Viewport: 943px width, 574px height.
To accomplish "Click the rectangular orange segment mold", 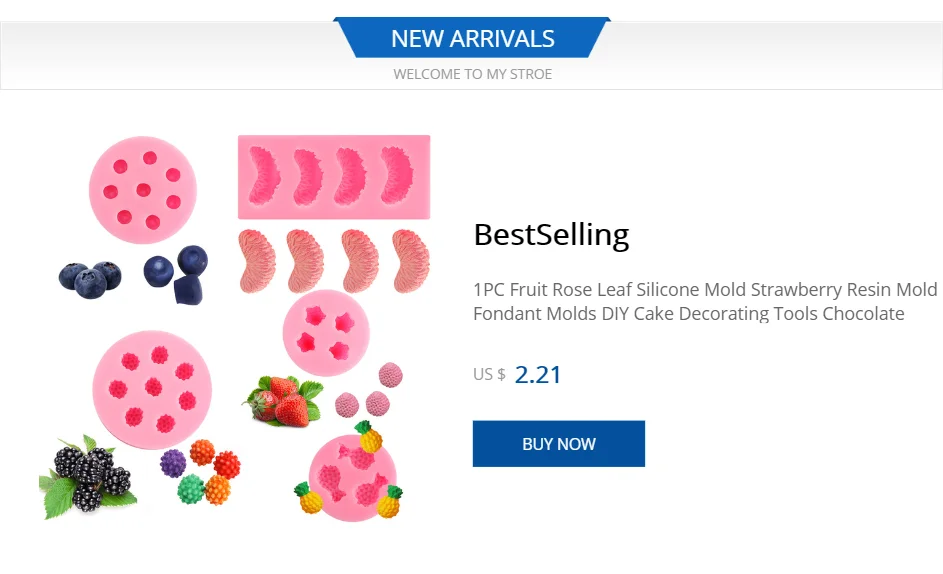I will coord(334,176).
